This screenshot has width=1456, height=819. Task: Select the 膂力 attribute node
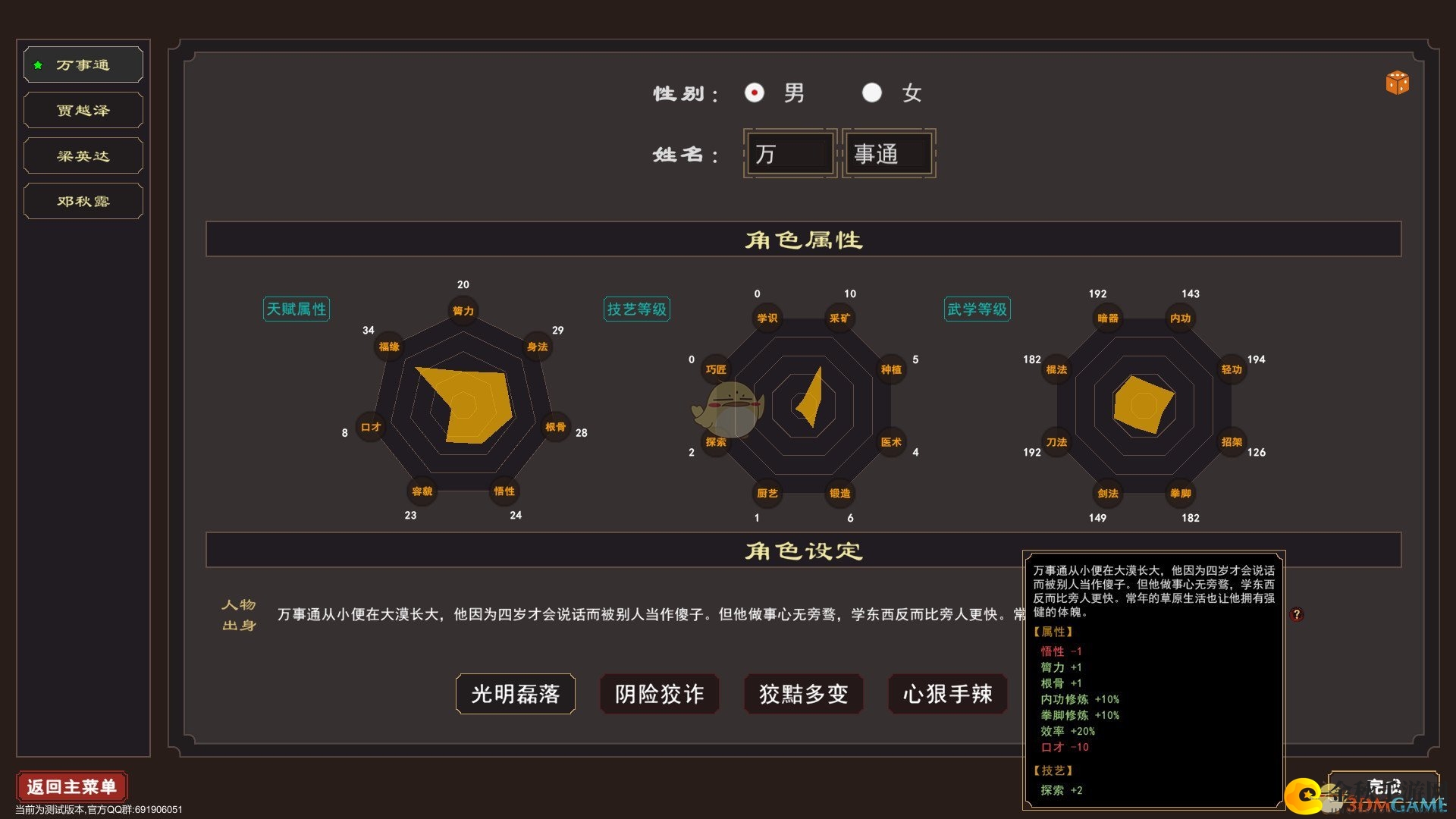(463, 311)
